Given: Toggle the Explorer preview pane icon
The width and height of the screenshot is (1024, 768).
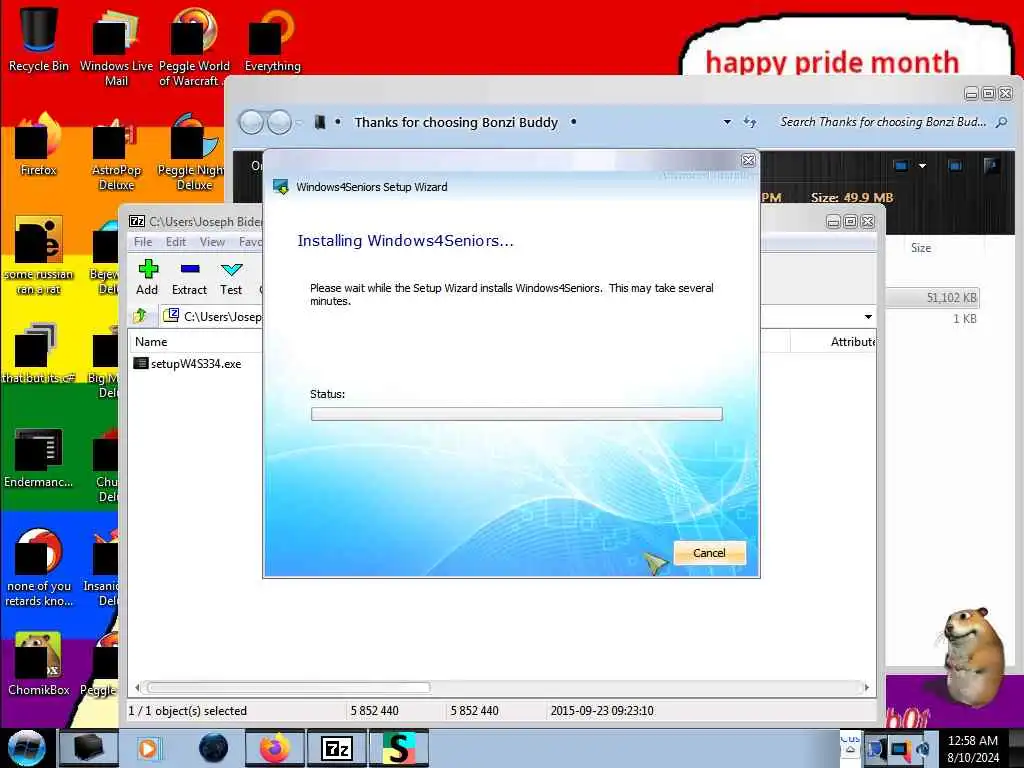Looking at the screenshot, I should point(955,166).
